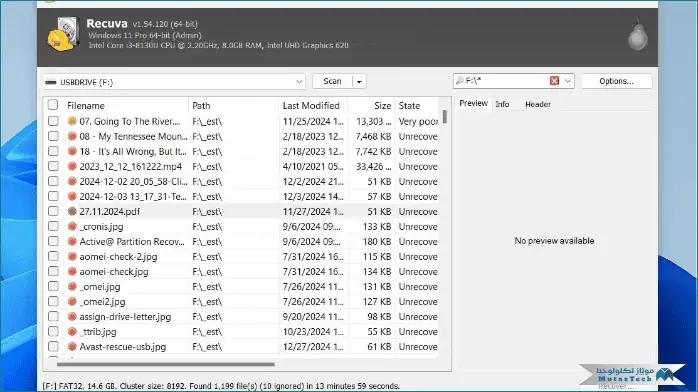Check the box for 27.11.2024.pdf
Screen dimensions: 698x392
53,211
